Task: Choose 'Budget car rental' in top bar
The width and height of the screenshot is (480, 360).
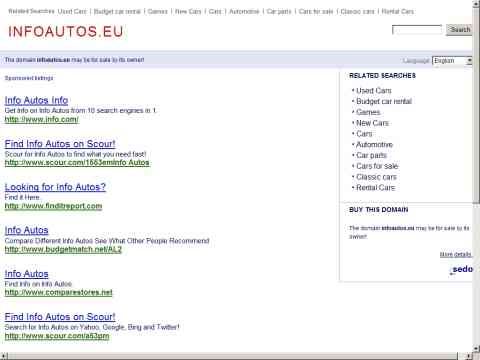Action: pyautogui.click(x=117, y=11)
